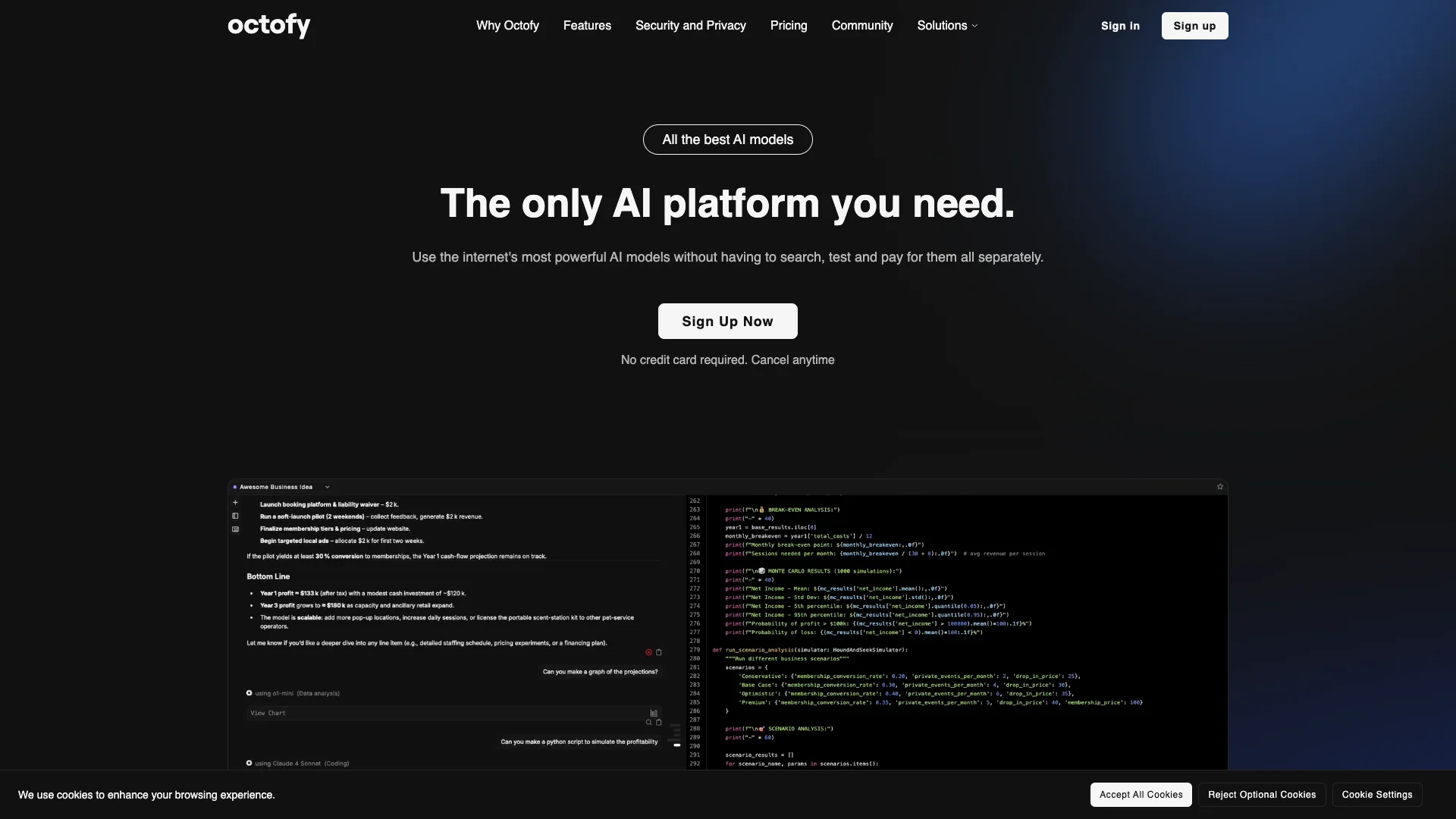Click the octofy logo
The height and width of the screenshot is (819, 1456).
coord(269,25)
